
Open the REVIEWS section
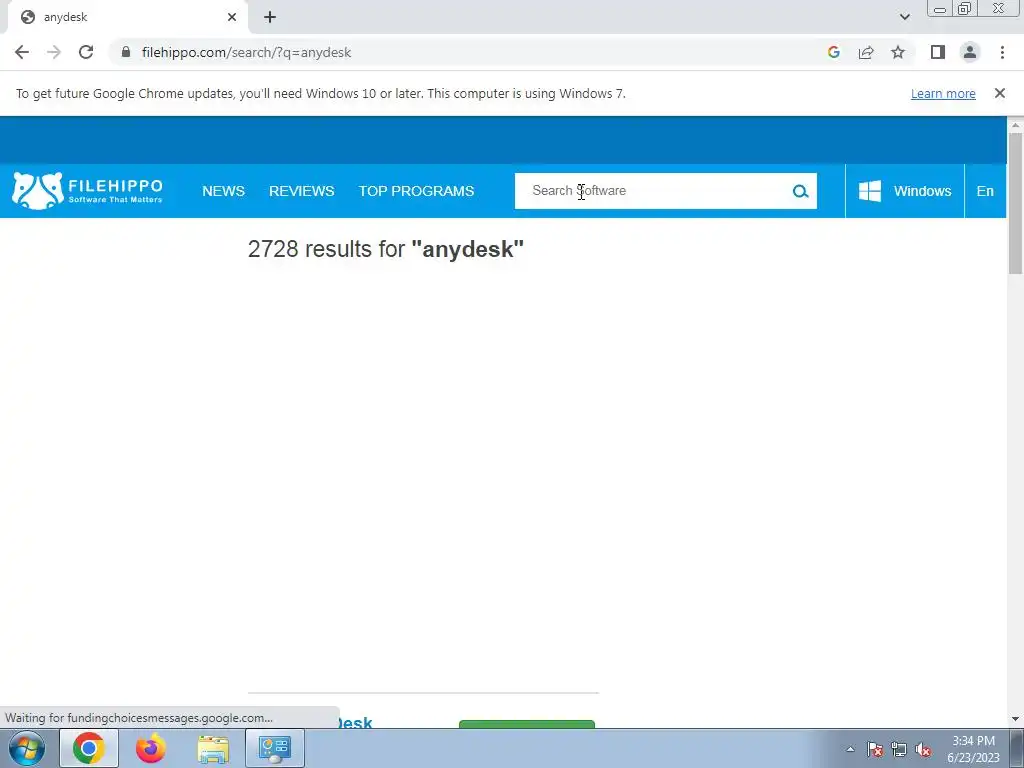click(302, 191)
